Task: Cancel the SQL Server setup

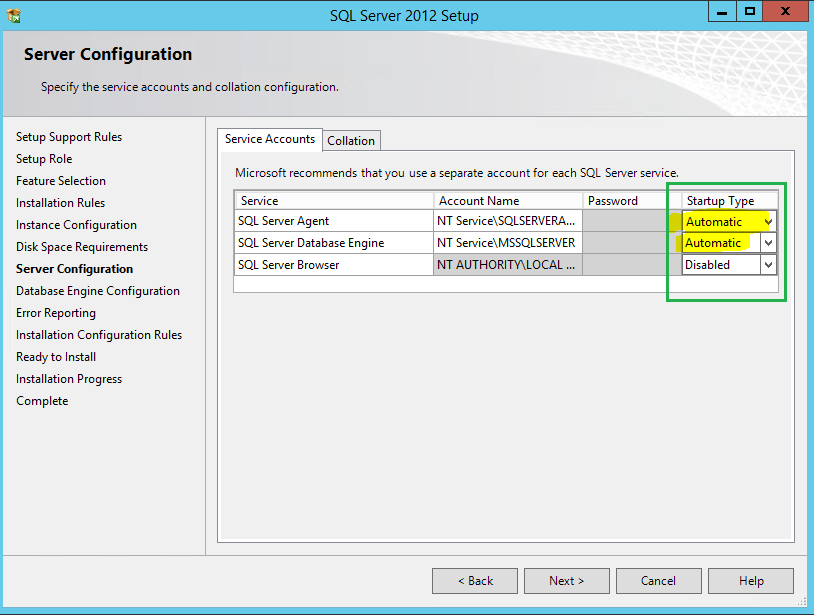Action: pyautogui.click(x=659, y=581)
